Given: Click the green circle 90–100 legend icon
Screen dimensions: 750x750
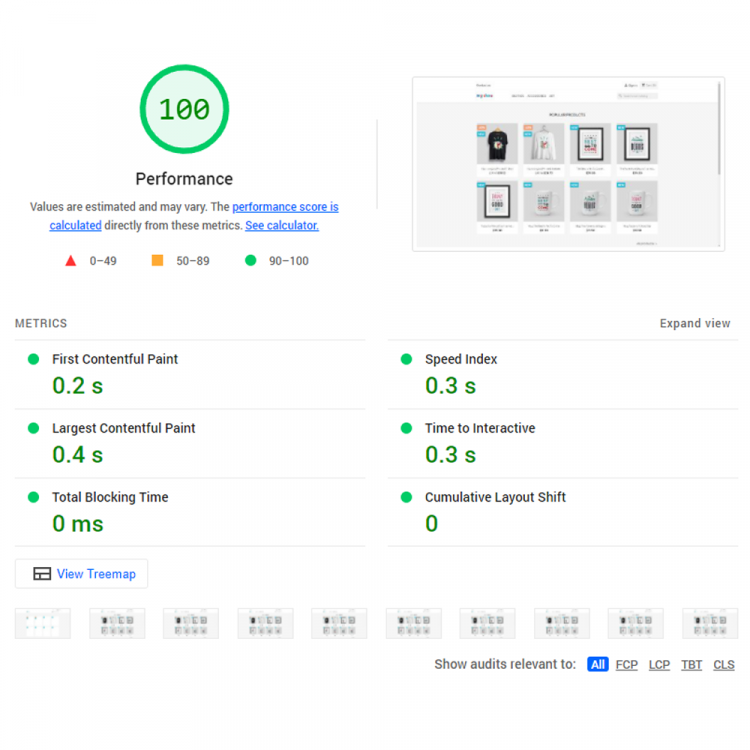Looking at the screenshot, I should point(251,260).
